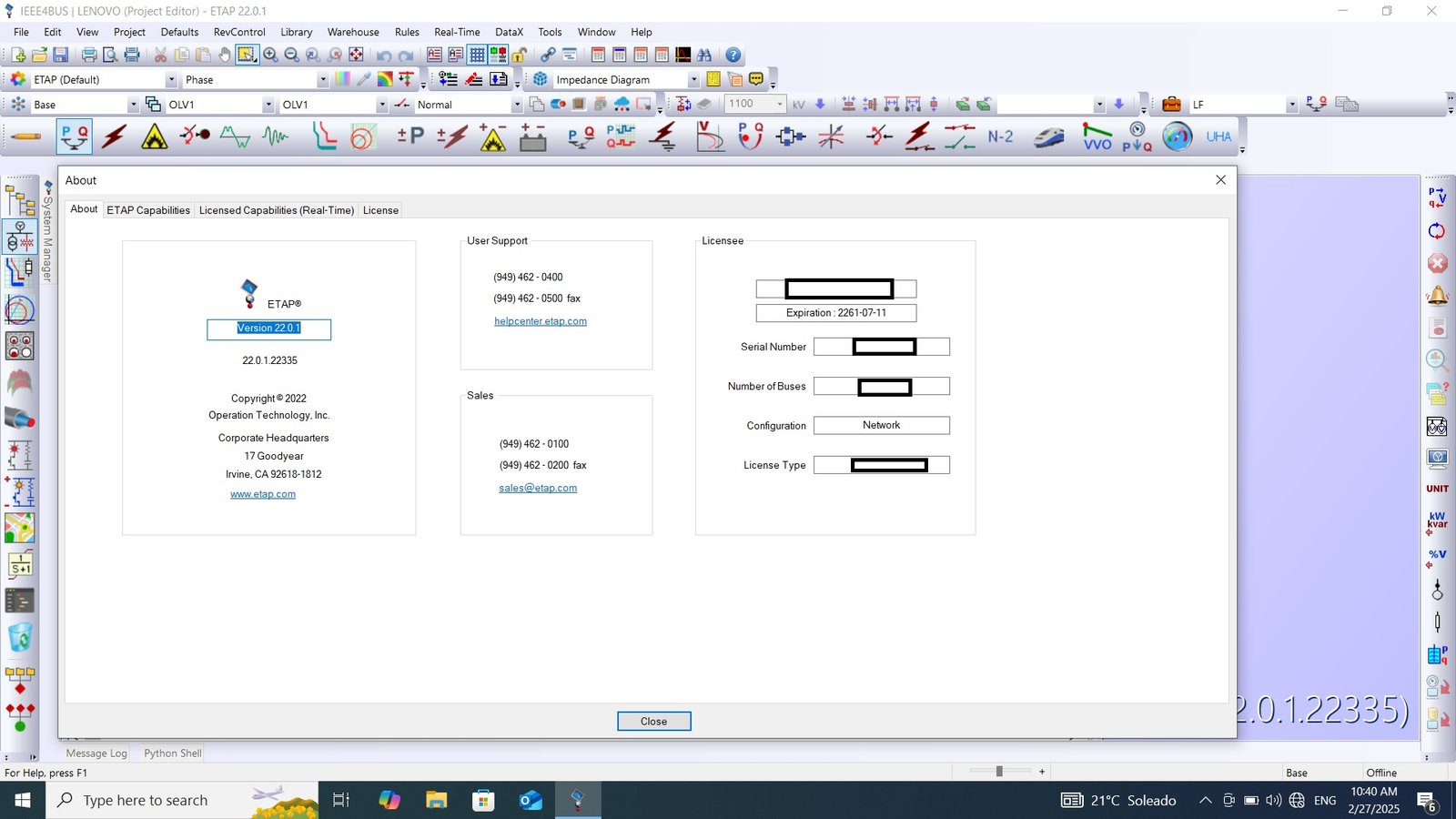Click the Expiration : 2261-07-11 field

[836, 313]
